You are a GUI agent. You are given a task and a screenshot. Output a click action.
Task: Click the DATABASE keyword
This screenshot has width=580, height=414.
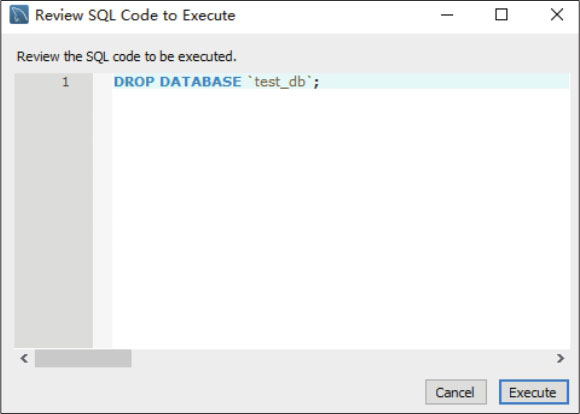tap(200, 81)
